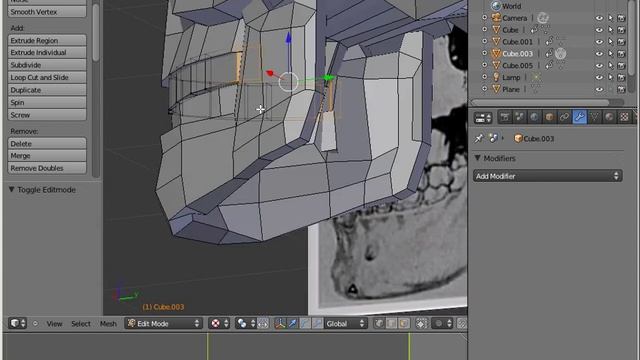Open the properties editor type selector
Image resolution: width=640 pixels, height=360 pixels.
click(483, 118)
